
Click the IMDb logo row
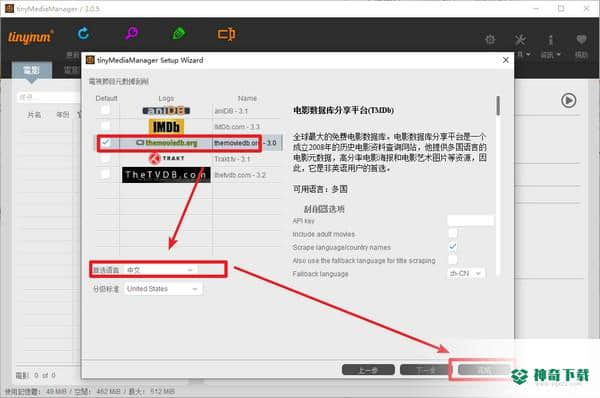point(166,127)
